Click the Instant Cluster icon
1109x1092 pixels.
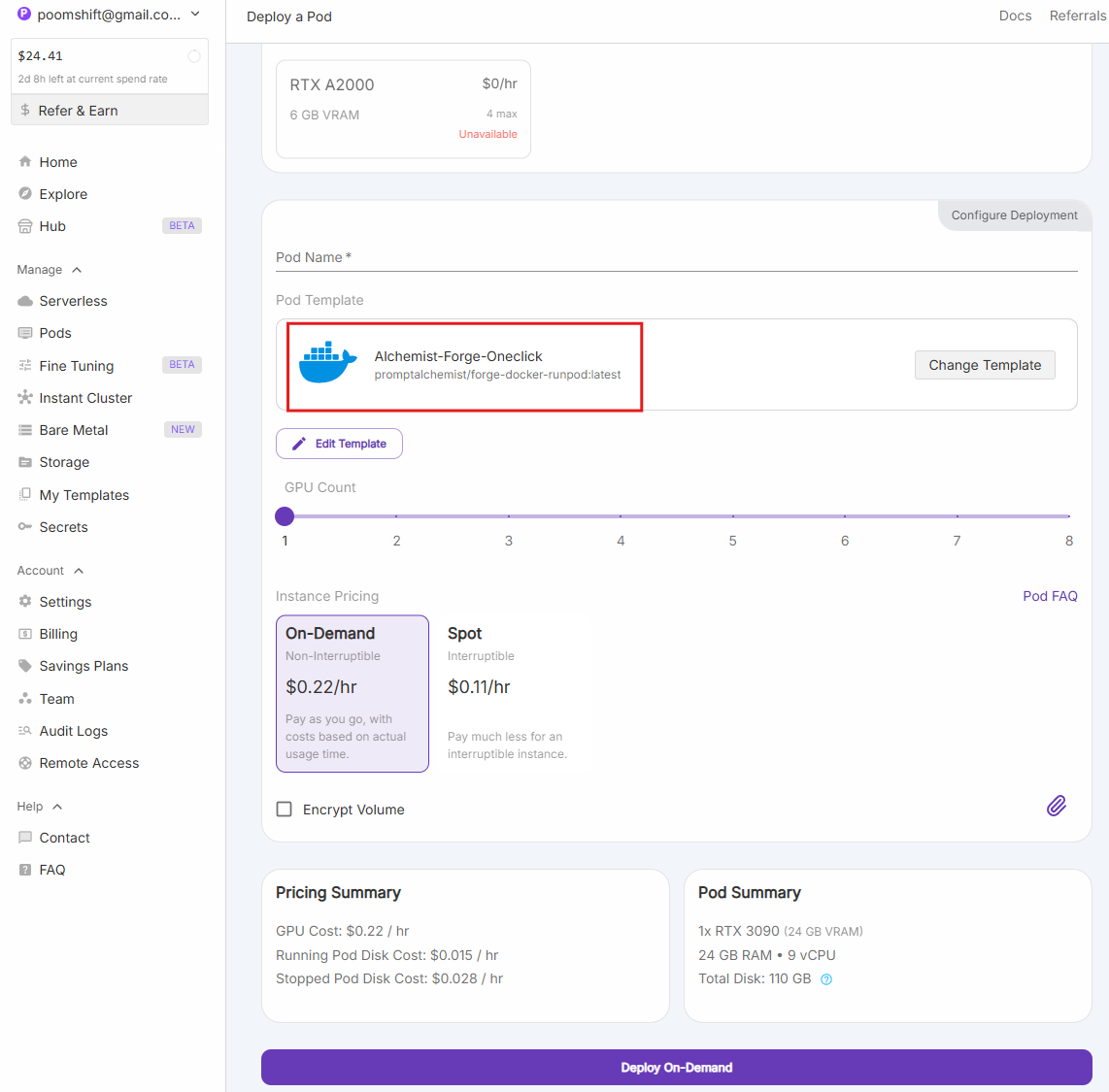click(x=25, y=397)
